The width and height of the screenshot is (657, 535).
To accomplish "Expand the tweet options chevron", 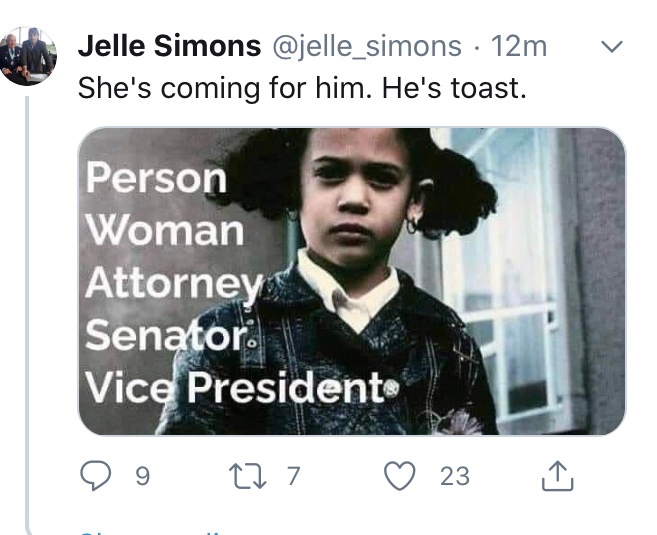I will tap(611, 46).
